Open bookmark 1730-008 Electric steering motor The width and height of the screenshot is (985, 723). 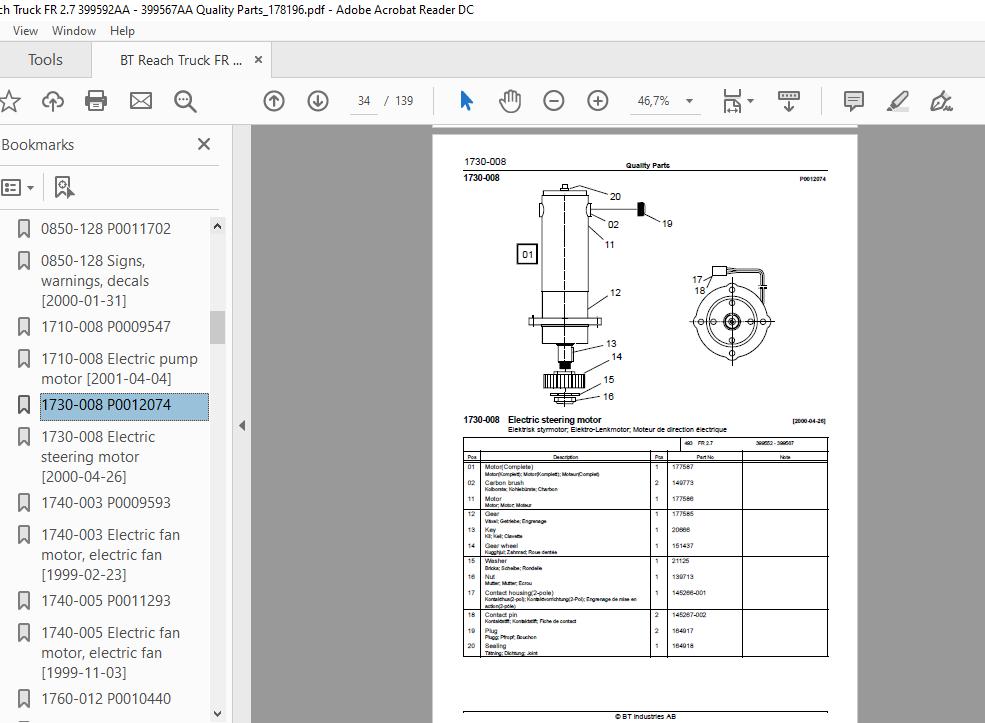tap(98, 457)
